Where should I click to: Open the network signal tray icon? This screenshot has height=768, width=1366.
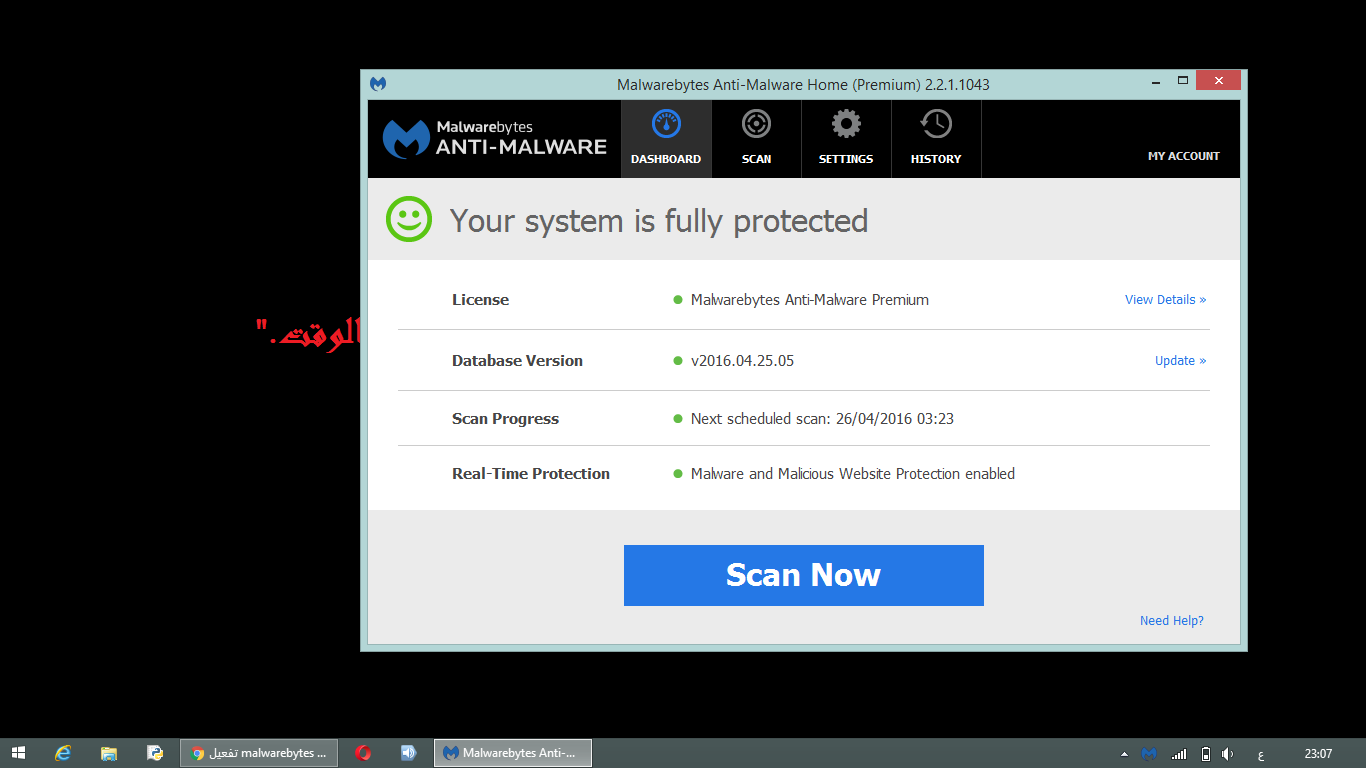[1179, 754]
